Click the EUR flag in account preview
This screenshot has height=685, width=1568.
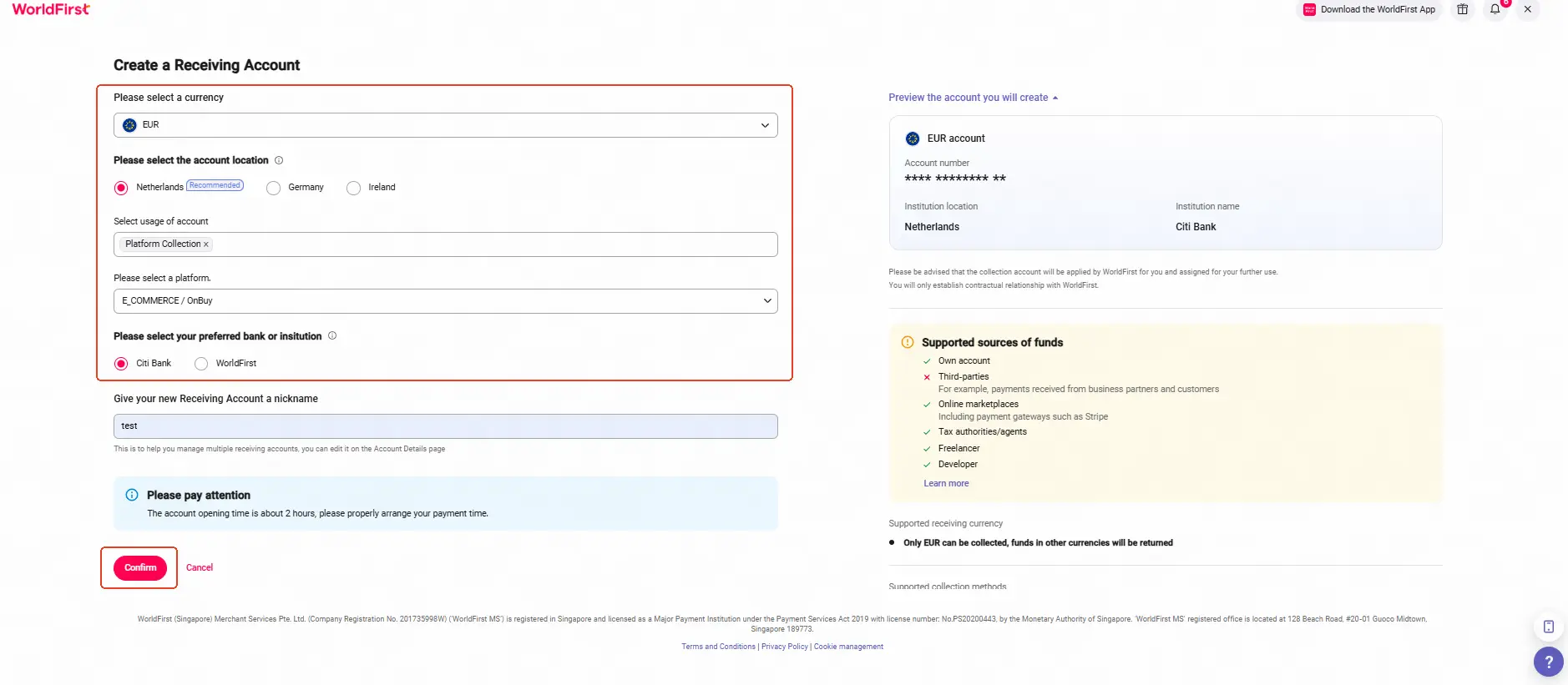coord(913,139)
